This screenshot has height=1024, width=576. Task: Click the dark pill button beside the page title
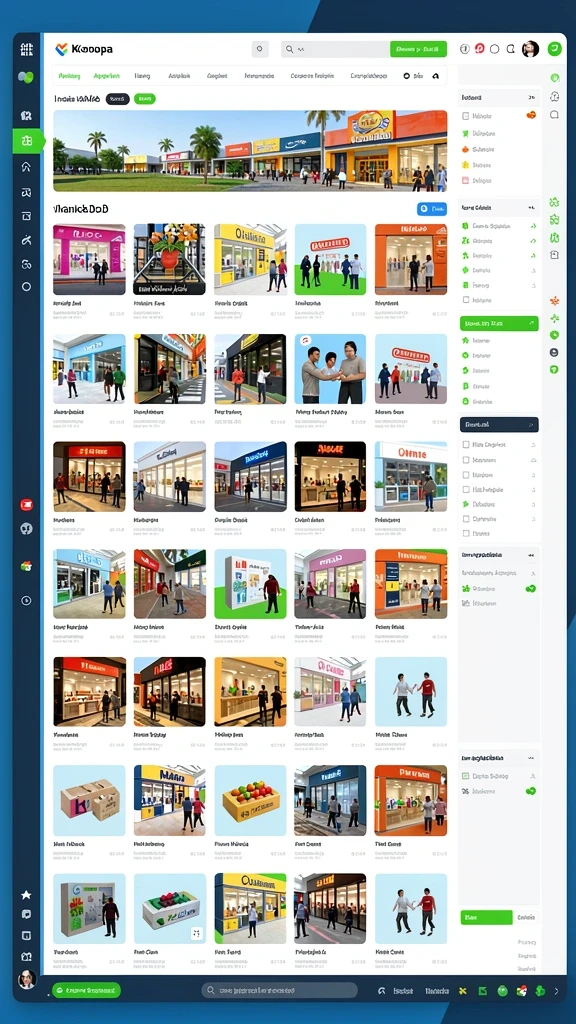[118, 99]
